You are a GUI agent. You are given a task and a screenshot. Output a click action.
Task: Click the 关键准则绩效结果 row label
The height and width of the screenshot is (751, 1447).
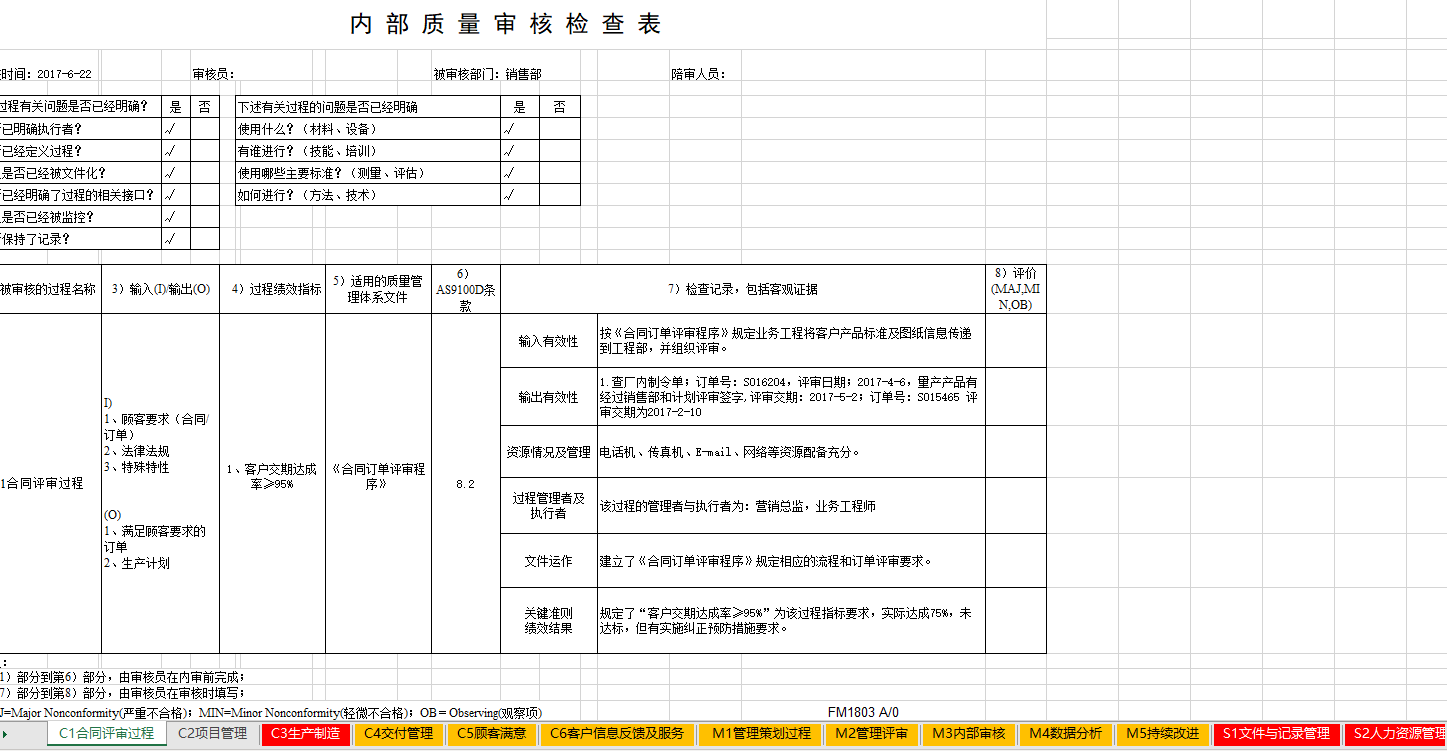pyautogui.click(x=548, y=621)
